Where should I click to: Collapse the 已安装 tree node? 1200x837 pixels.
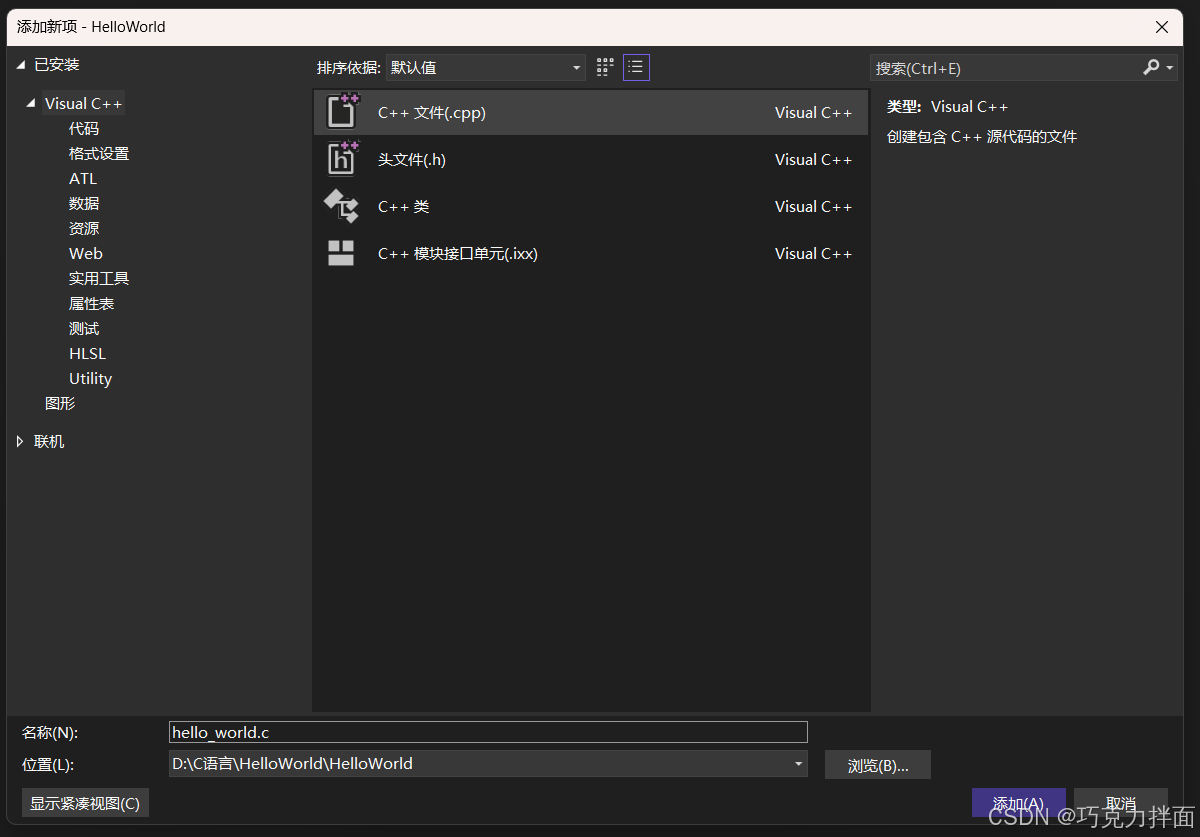click(x=20, y=65)
